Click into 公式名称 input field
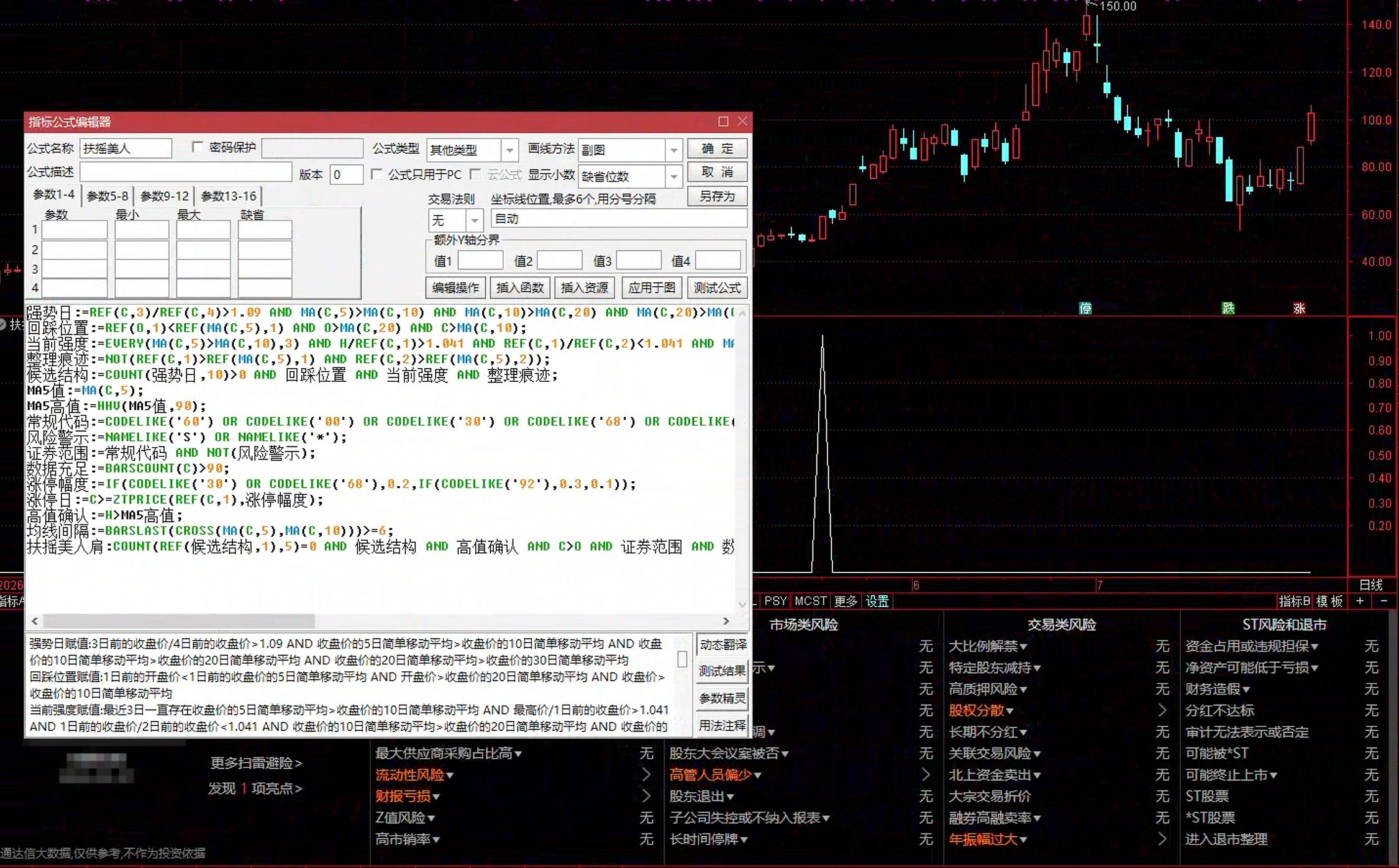This screenshot has height=868, width=1399. (x=126, y=148)
